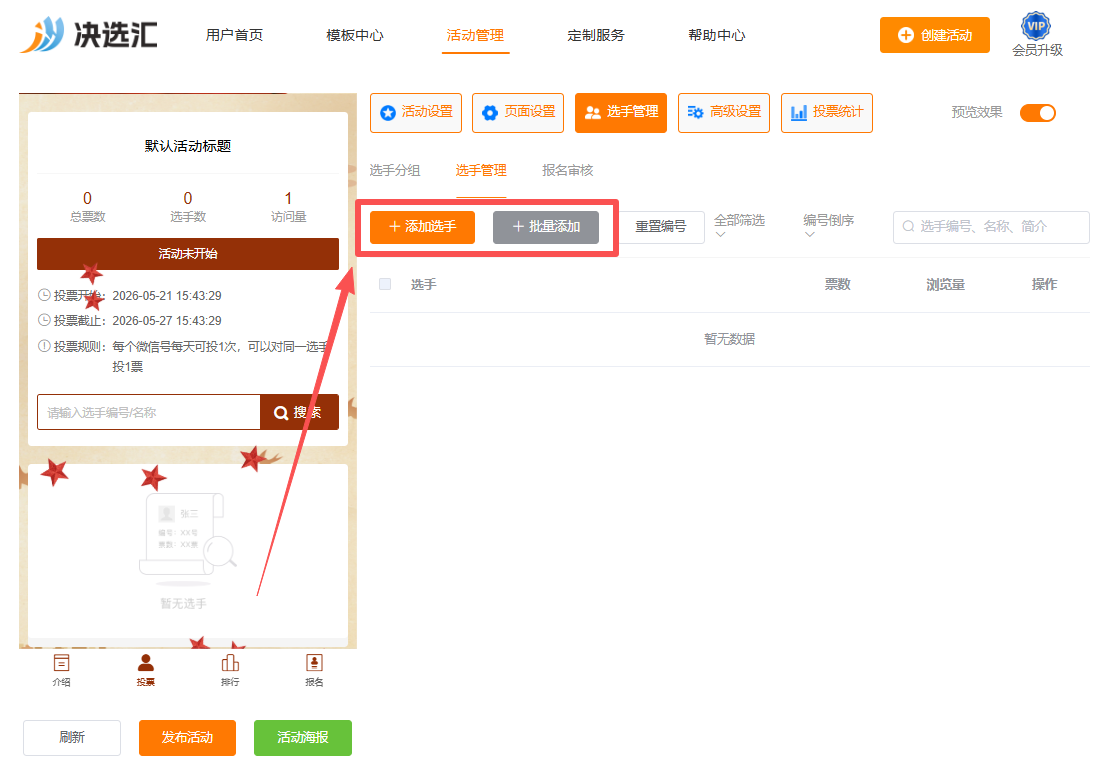Select the 投票 person icon in preview
This screenshot has width=1109, height=781.
tap(146, 663)
